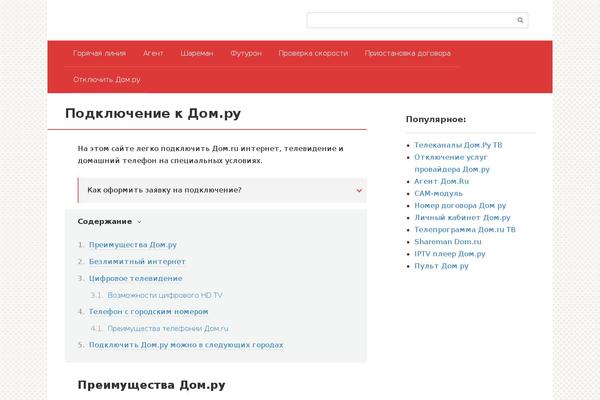Jump to Цифровое телевидение section
The image size is (600, 400).
pos(135,278)
